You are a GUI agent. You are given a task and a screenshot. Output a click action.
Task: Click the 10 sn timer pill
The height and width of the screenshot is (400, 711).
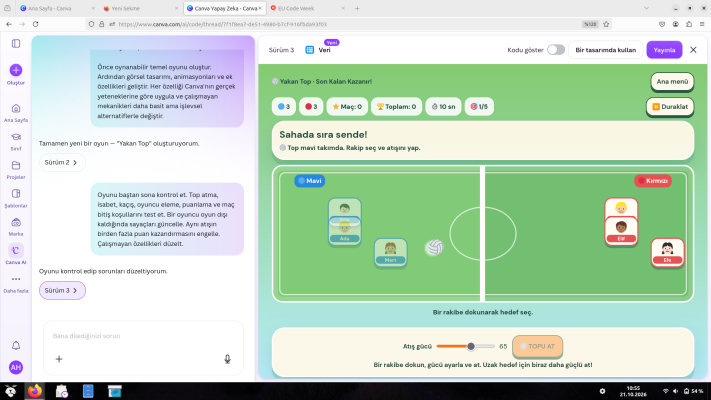click(x=443, y=107)
